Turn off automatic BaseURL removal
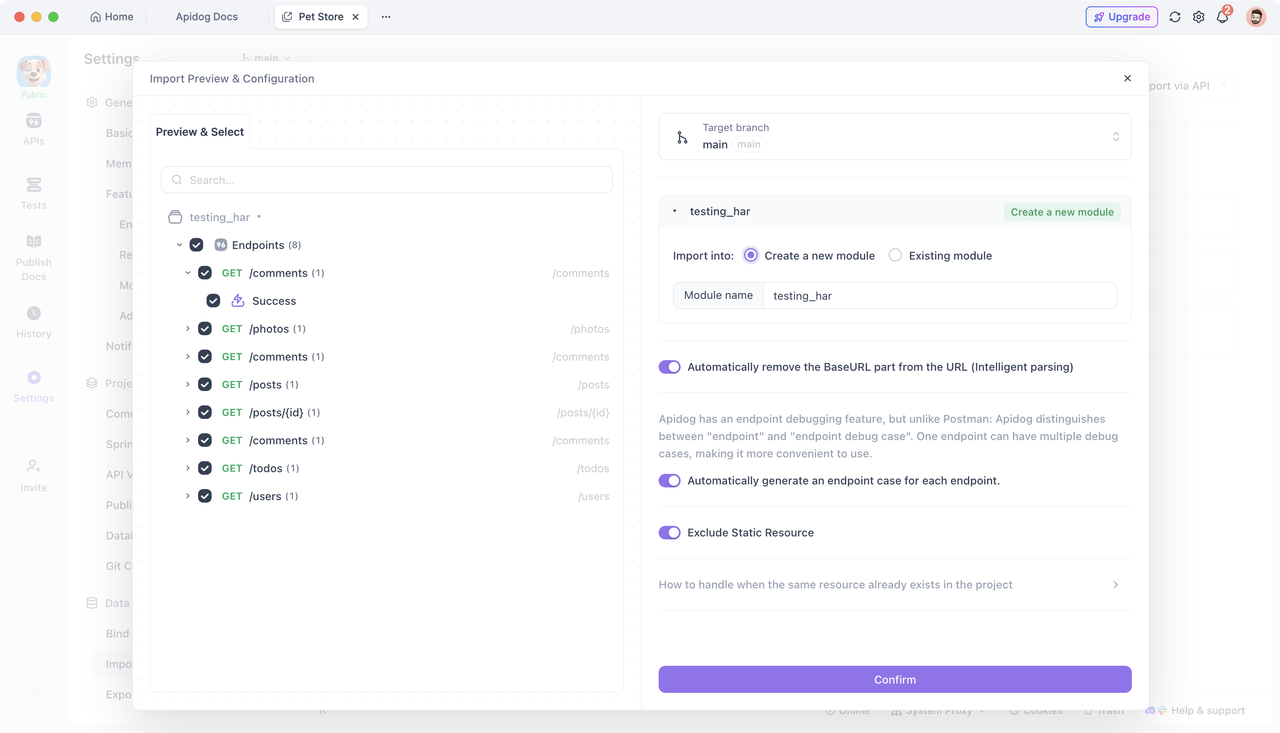Screen dimensions: 1280x733 coord(669,366)
